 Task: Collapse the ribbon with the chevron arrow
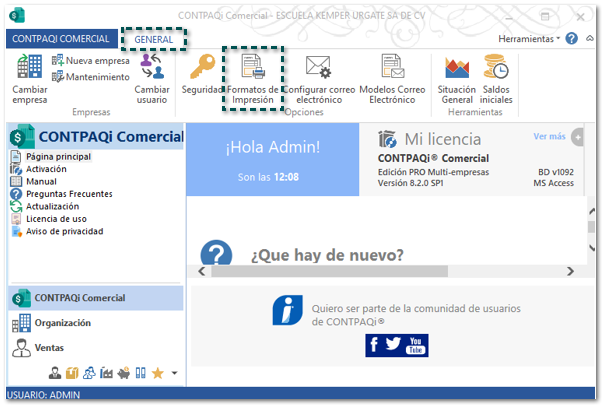pyautogui.click(x=588, y=39)
